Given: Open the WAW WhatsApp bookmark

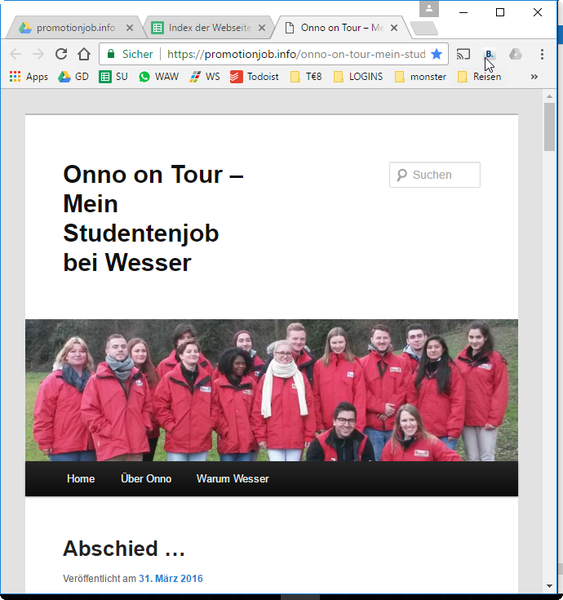Looking at the screenshot, I should click(159, 77).
